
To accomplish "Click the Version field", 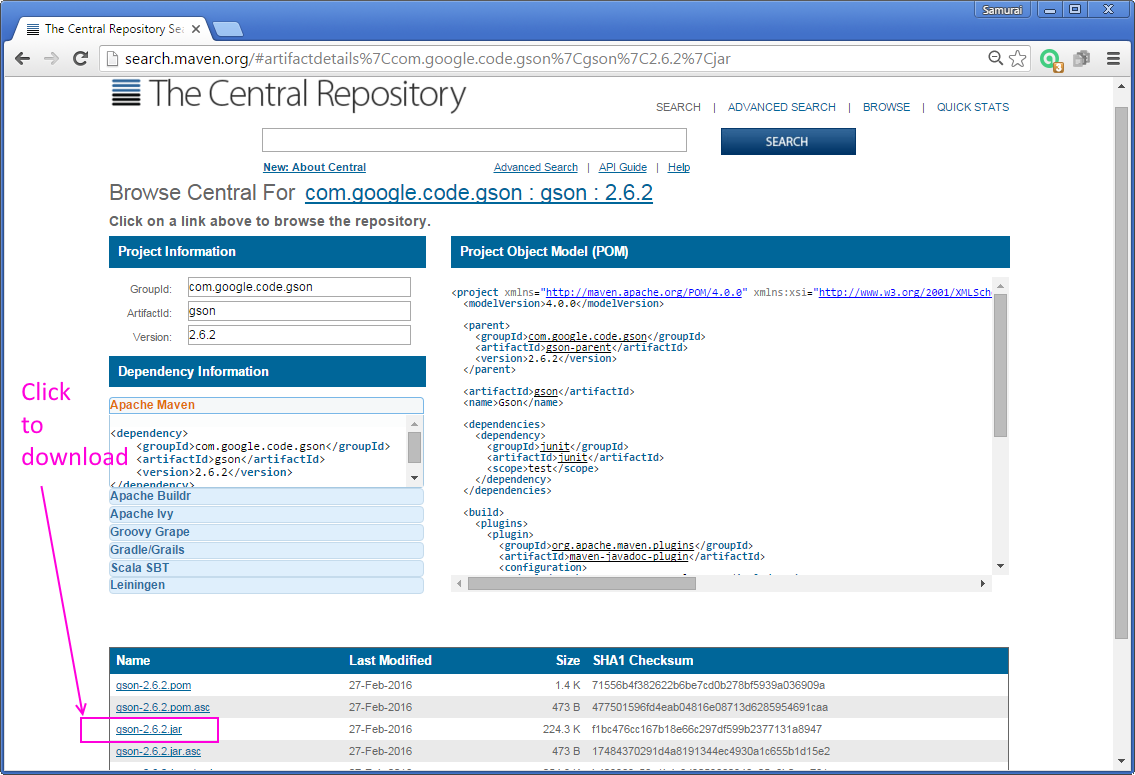I will click(299, 335).
